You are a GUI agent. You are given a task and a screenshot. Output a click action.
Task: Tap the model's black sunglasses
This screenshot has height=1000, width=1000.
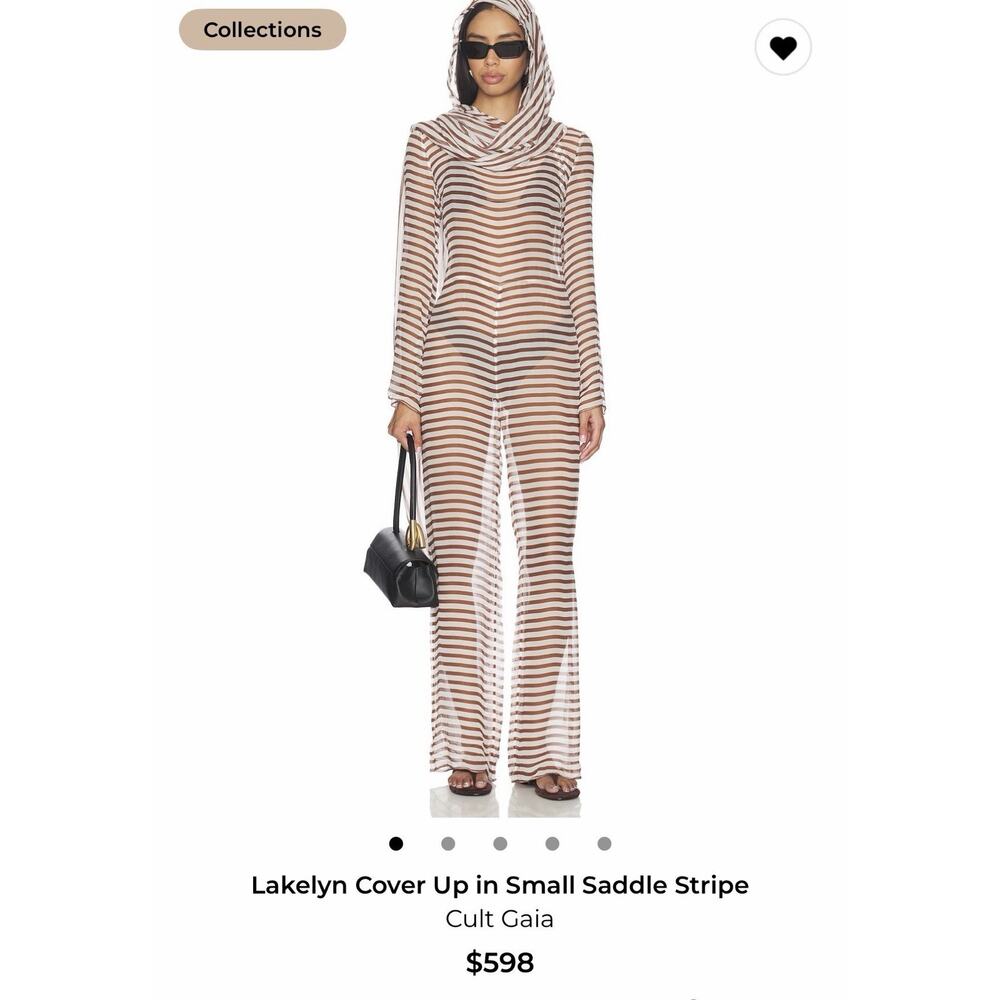tap(494, 49)
